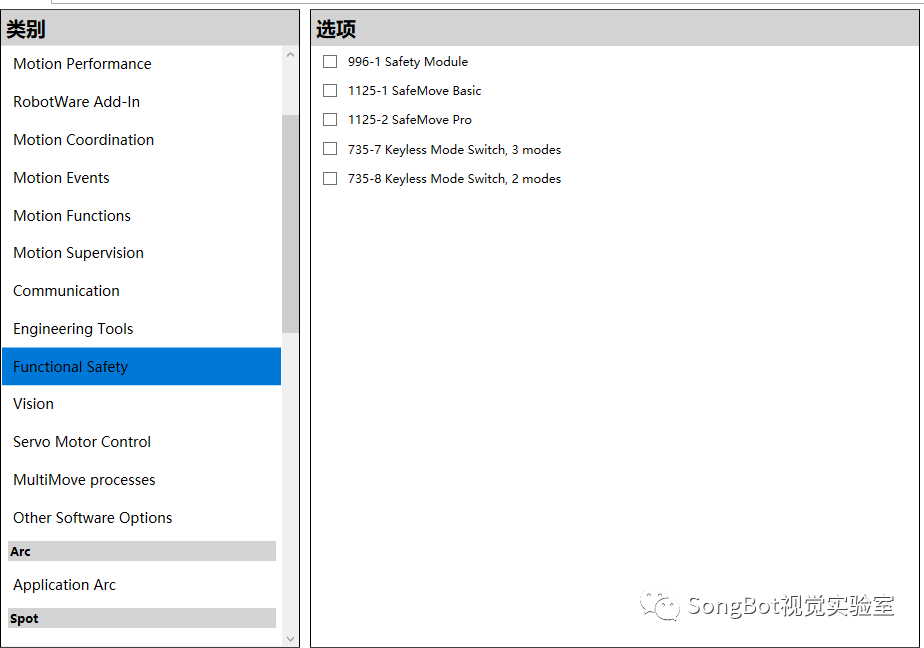The width and height of the screenshot is (924, 648).
Task: Toggle 735-8 Keyless Mode Switch, 2 modes
Action: (x=330, y=178)
